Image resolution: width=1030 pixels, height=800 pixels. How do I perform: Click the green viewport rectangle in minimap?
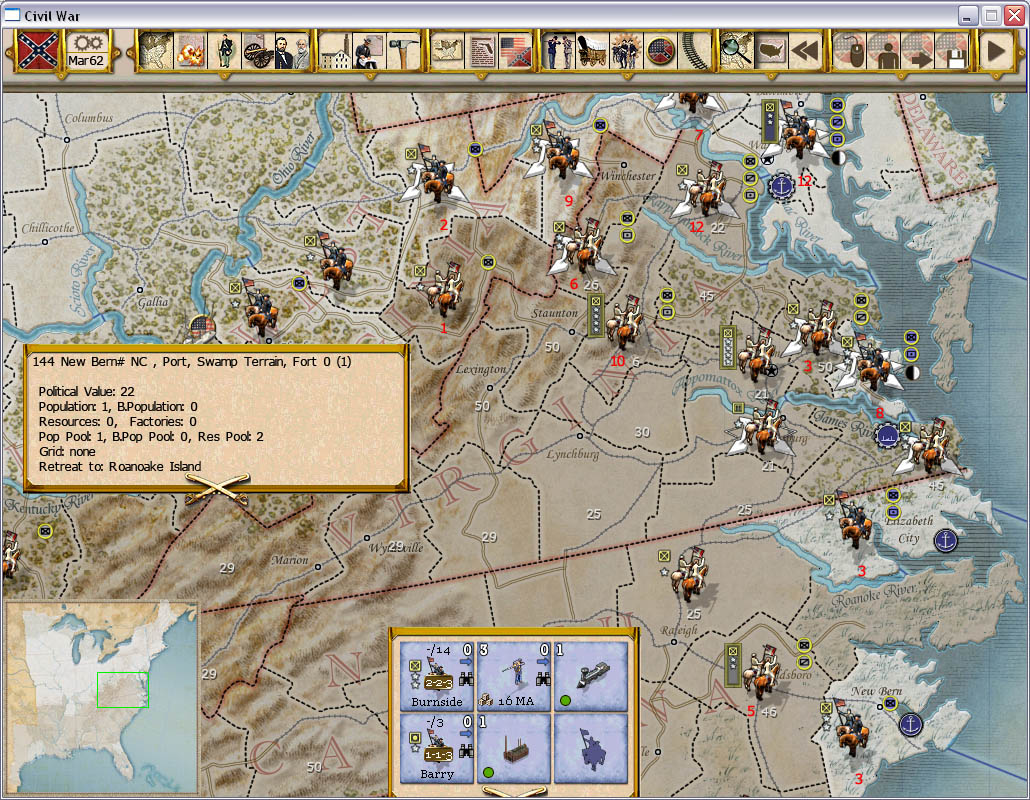123,690
